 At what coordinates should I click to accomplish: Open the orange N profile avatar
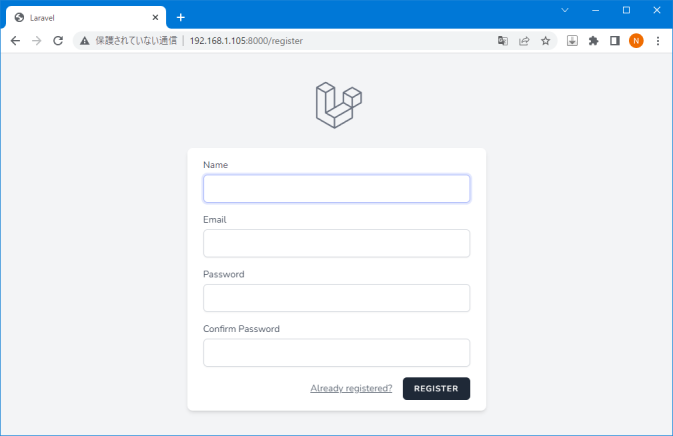[636, 41]
